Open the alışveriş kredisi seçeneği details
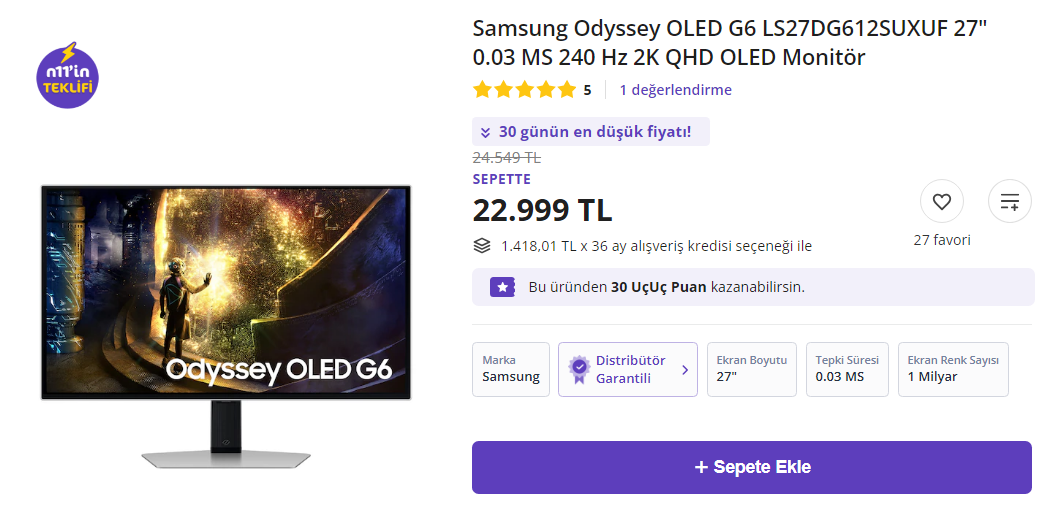Screen dimensions: 1046x509 [656, 246]
